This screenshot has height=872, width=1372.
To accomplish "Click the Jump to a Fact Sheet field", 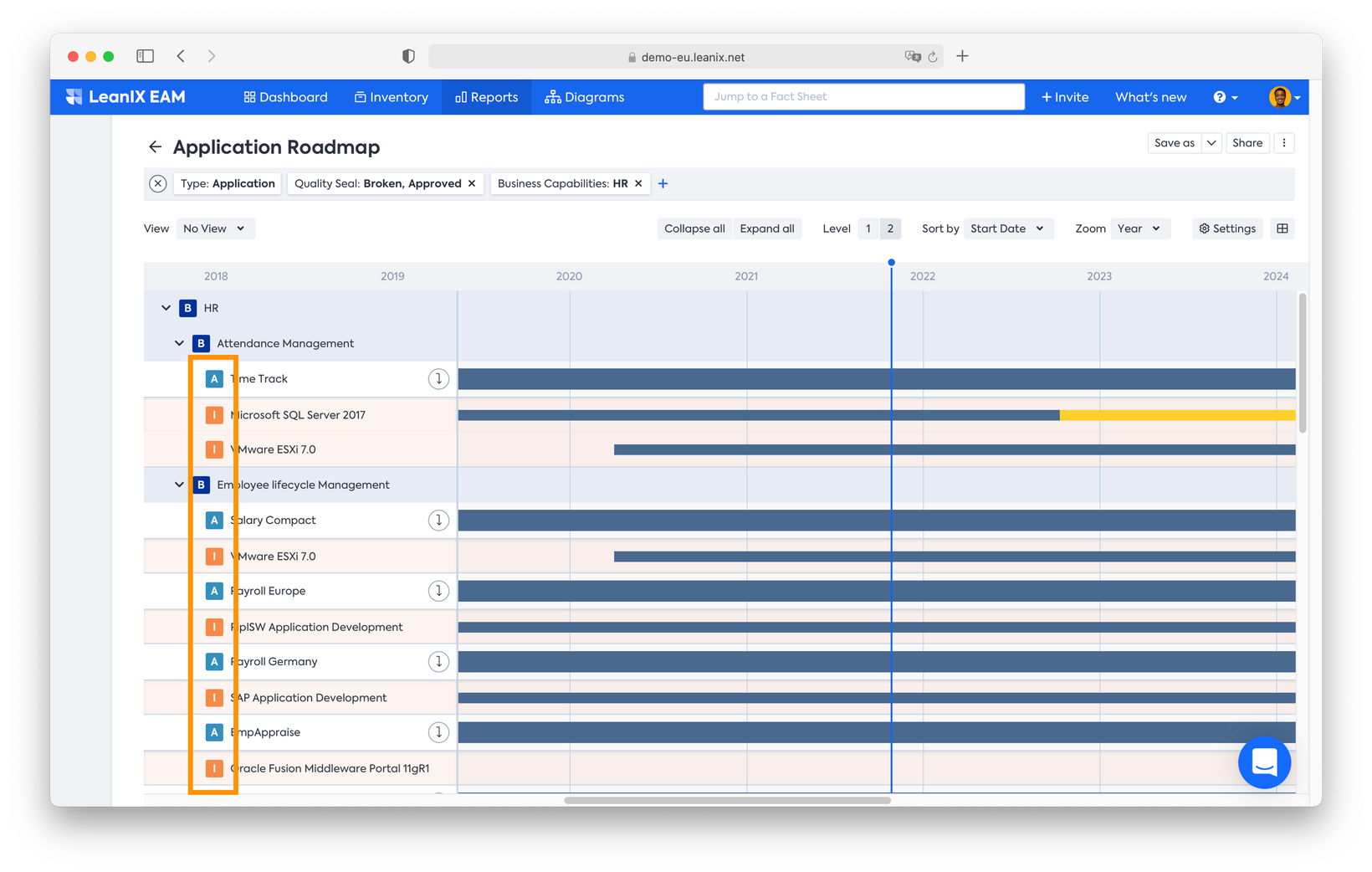I will pos(863,97).
